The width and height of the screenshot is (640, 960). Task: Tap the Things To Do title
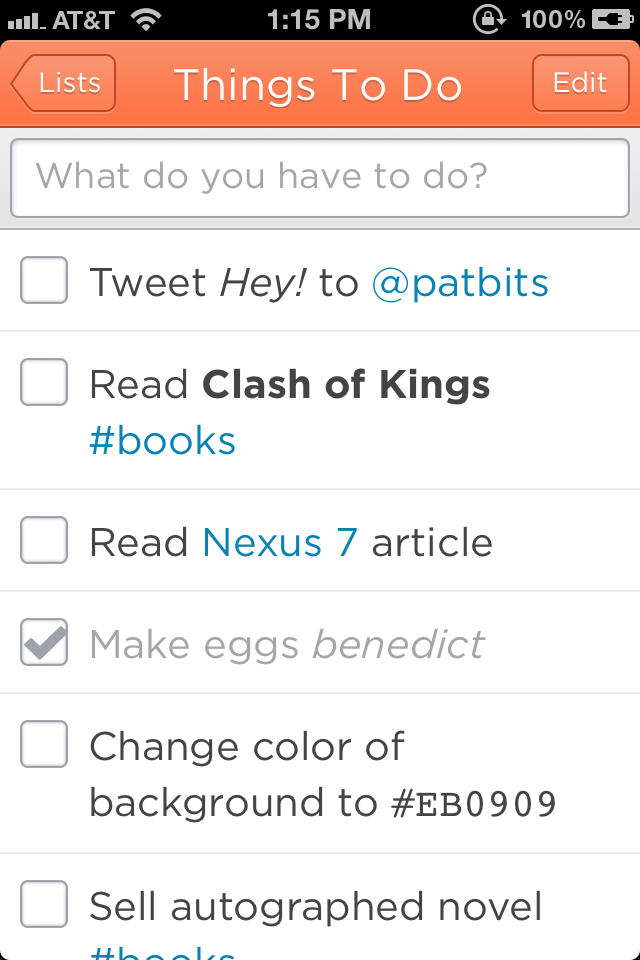318,84
